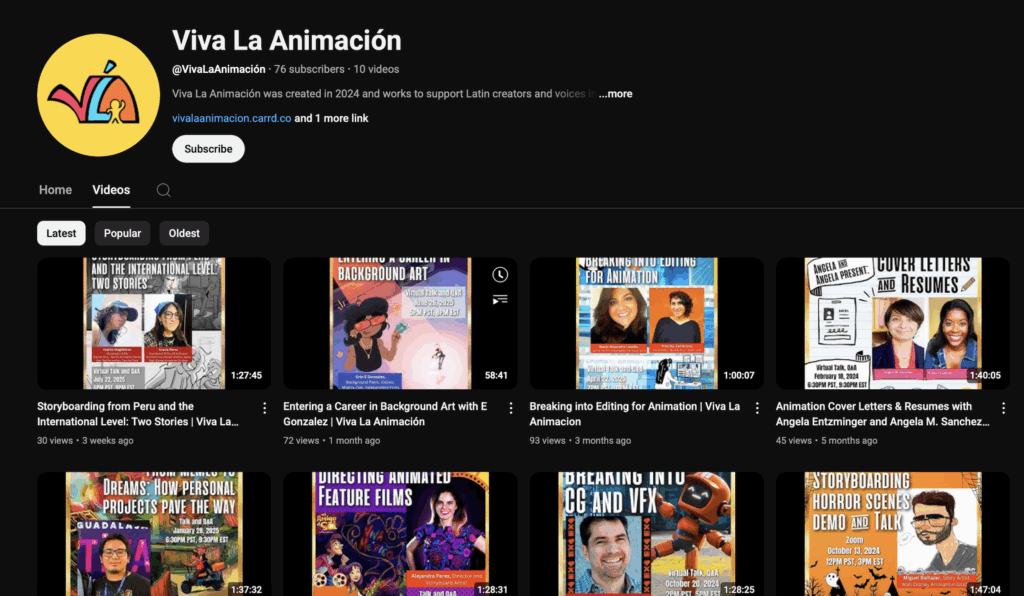
Task: Open three-dot menu for Background Art video
Action: (511, 408)
